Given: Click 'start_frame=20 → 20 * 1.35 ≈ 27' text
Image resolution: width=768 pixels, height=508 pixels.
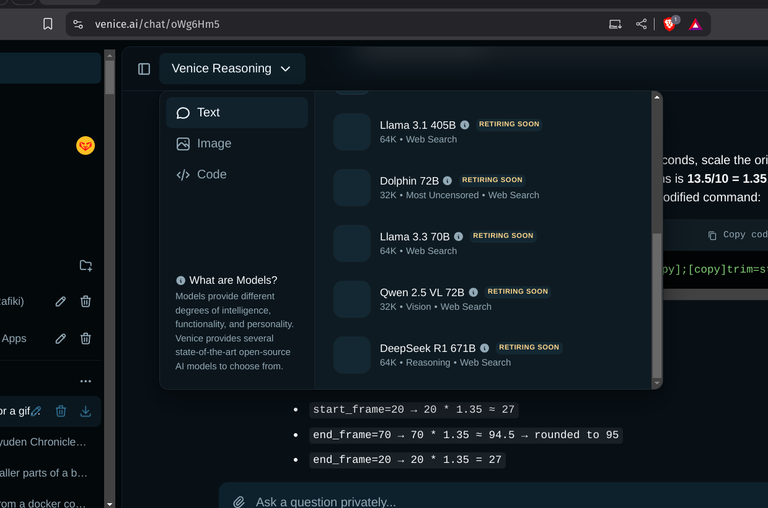Looking at the screenshot, I should (414, 410).
